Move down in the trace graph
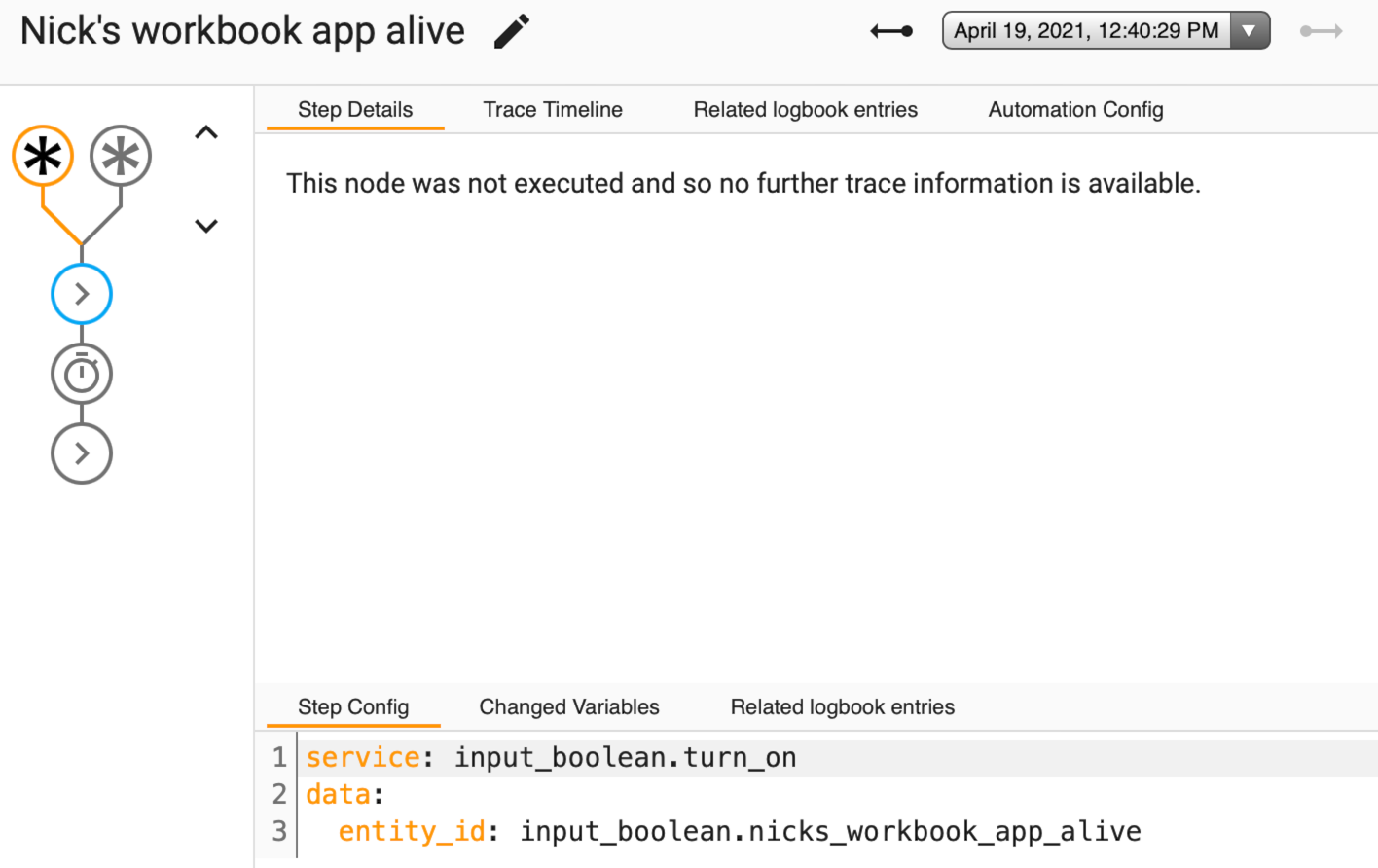This screenshot has width=1378, height=868. click(205, 225)
